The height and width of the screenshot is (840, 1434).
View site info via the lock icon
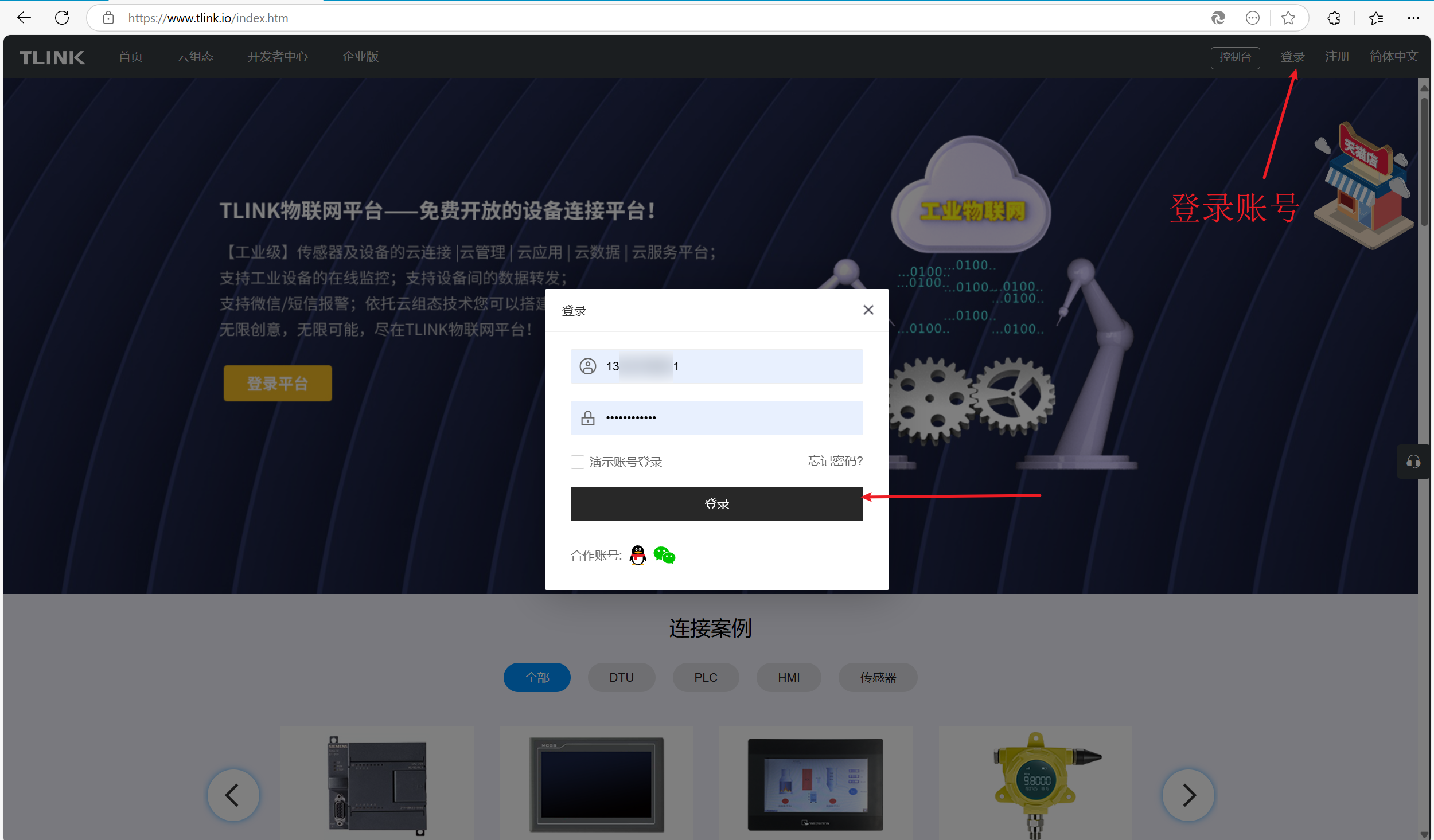tap(108, 18)
